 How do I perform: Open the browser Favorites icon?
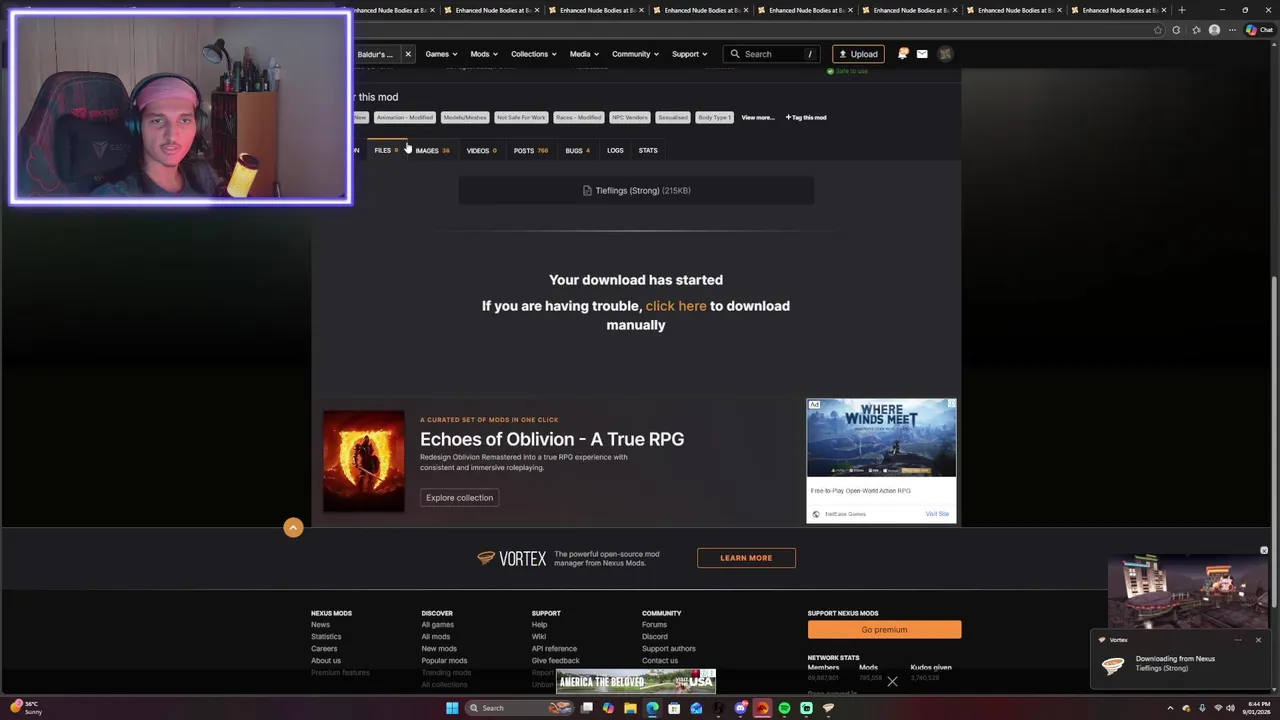click(x=1196, y=30)
